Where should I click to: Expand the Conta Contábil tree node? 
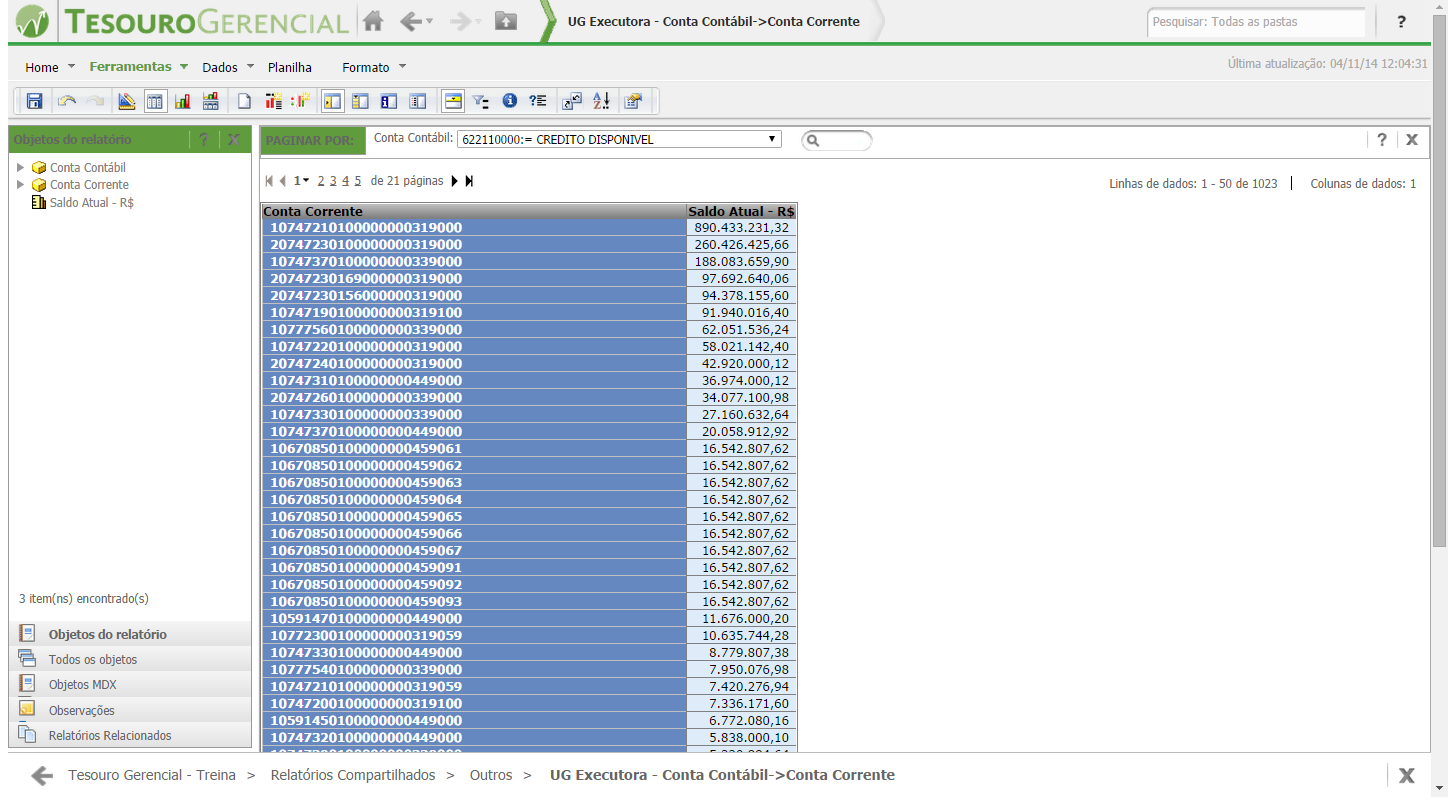click(20, 167)
